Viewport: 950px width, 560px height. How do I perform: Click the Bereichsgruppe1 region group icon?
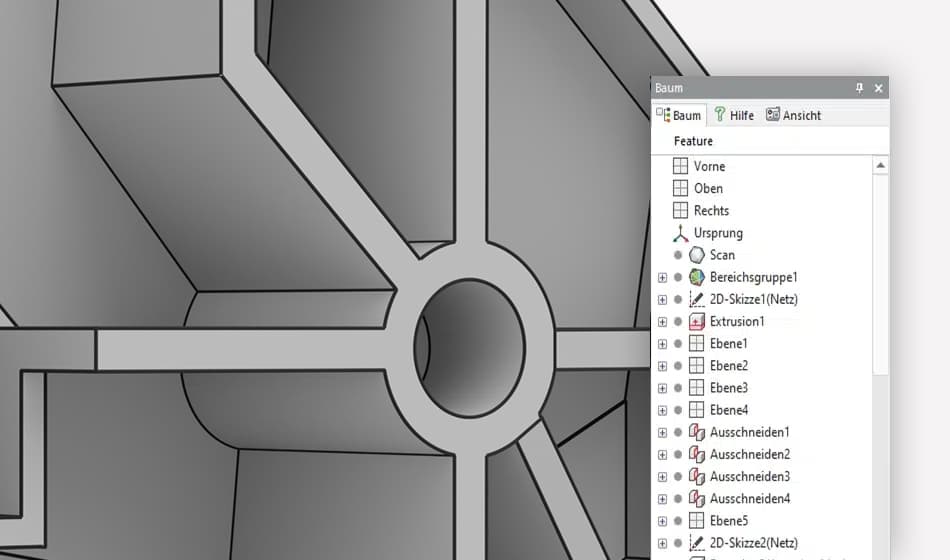tap(697, 277)
